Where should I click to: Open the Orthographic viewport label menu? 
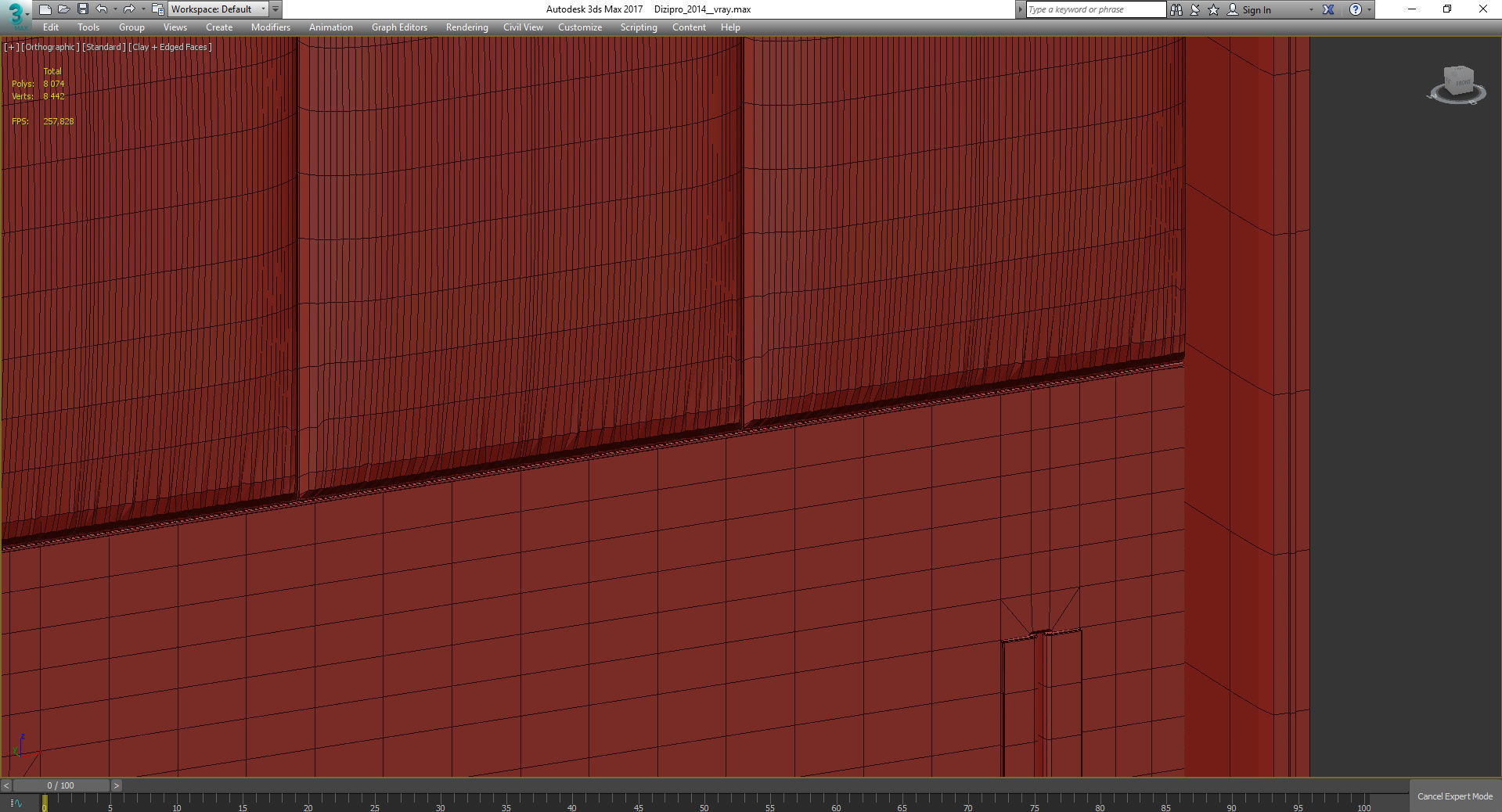click(x=50, y=47)
